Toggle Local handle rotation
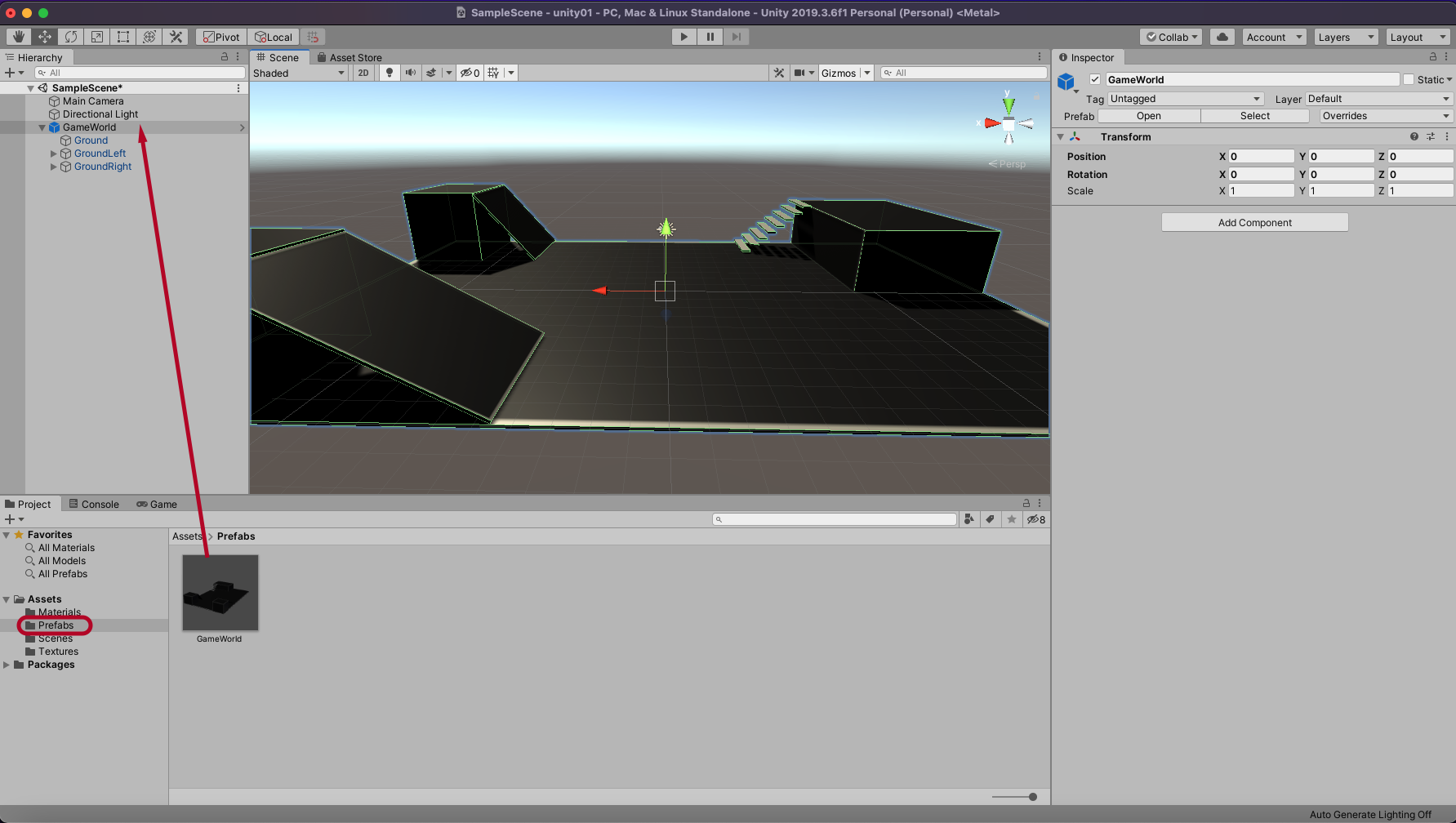The width and height of the screenshot is (1456, 823). pos(274,37)
